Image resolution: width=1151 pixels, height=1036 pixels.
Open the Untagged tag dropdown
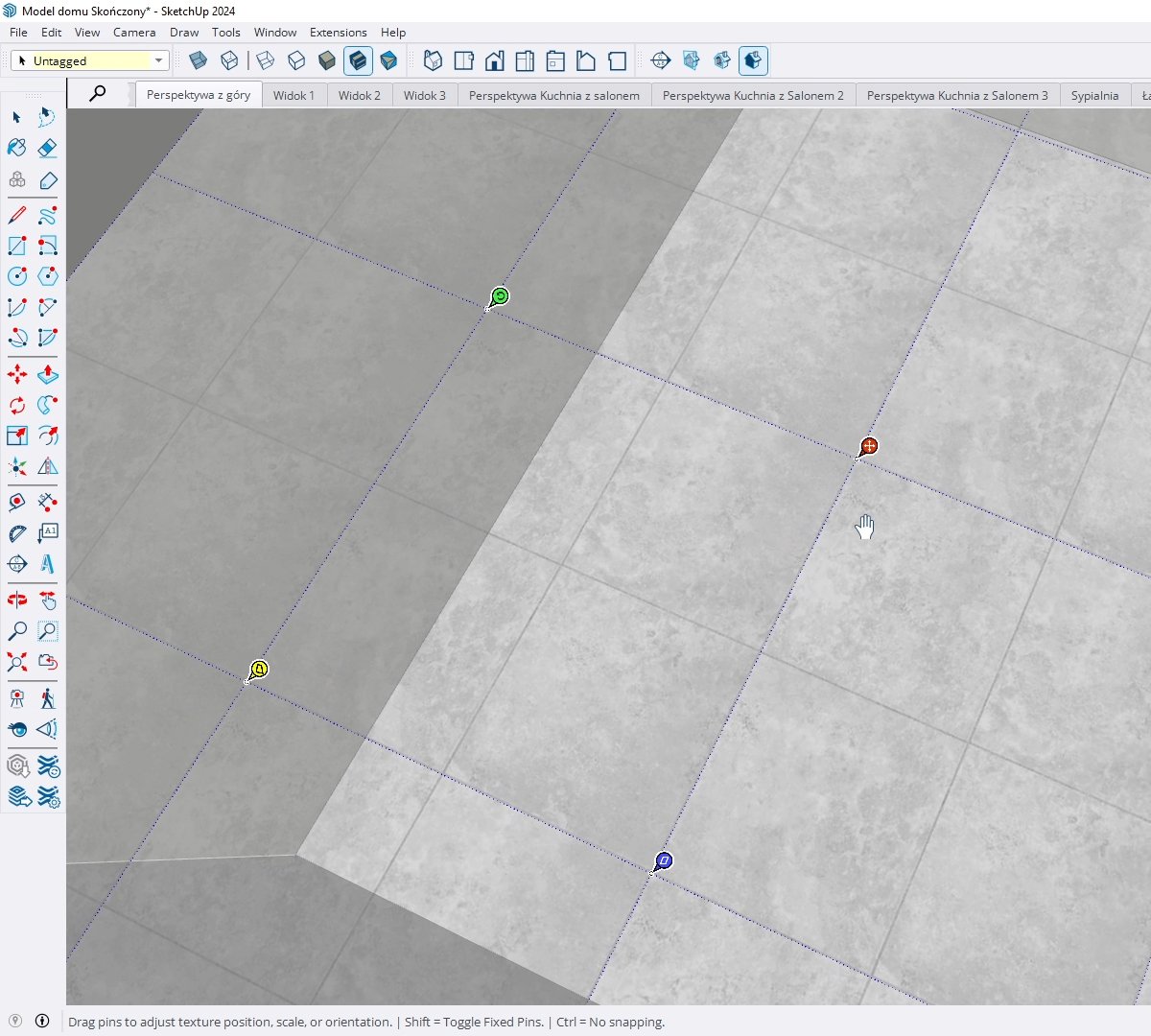(159, 60)
